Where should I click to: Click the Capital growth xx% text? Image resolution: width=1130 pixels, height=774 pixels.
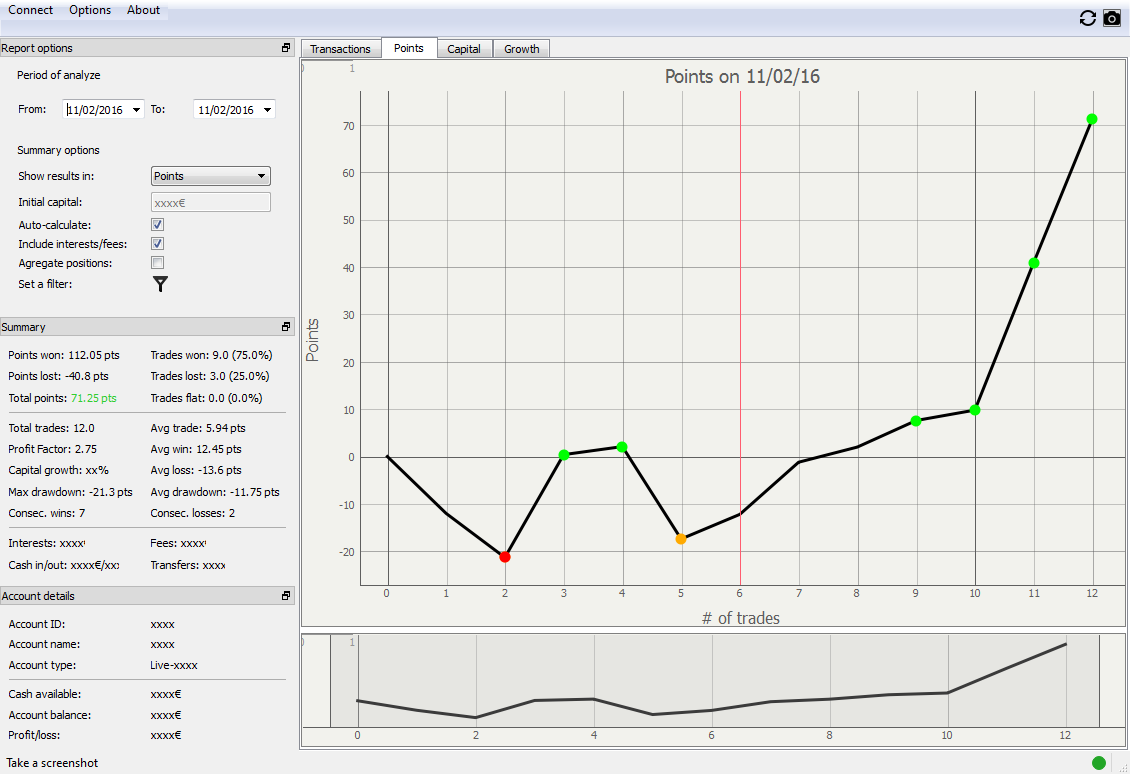tap(58, 469)
